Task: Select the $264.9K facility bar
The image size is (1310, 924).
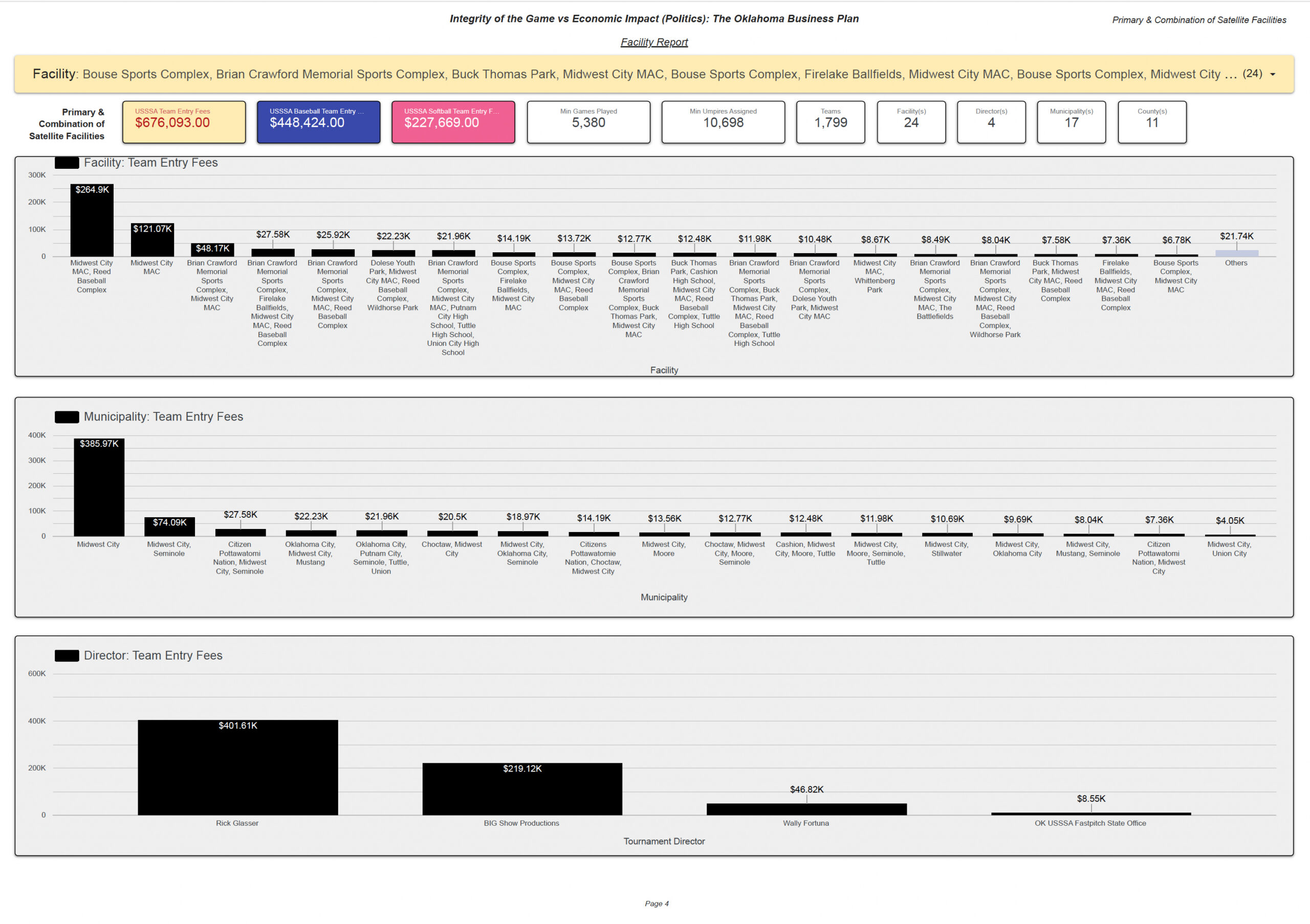Action: point(92,220)
